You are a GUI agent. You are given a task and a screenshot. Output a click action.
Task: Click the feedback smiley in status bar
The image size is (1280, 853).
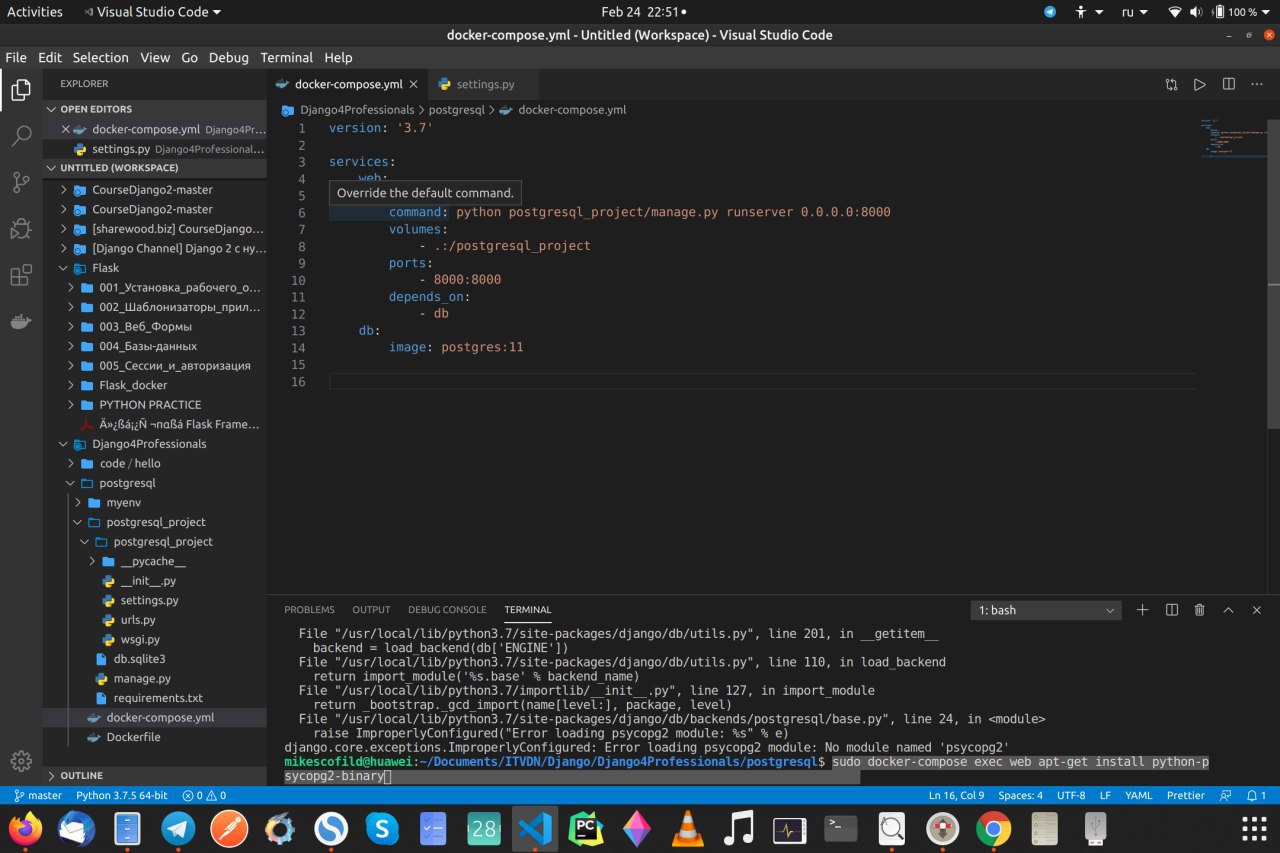click(1227, 796)
